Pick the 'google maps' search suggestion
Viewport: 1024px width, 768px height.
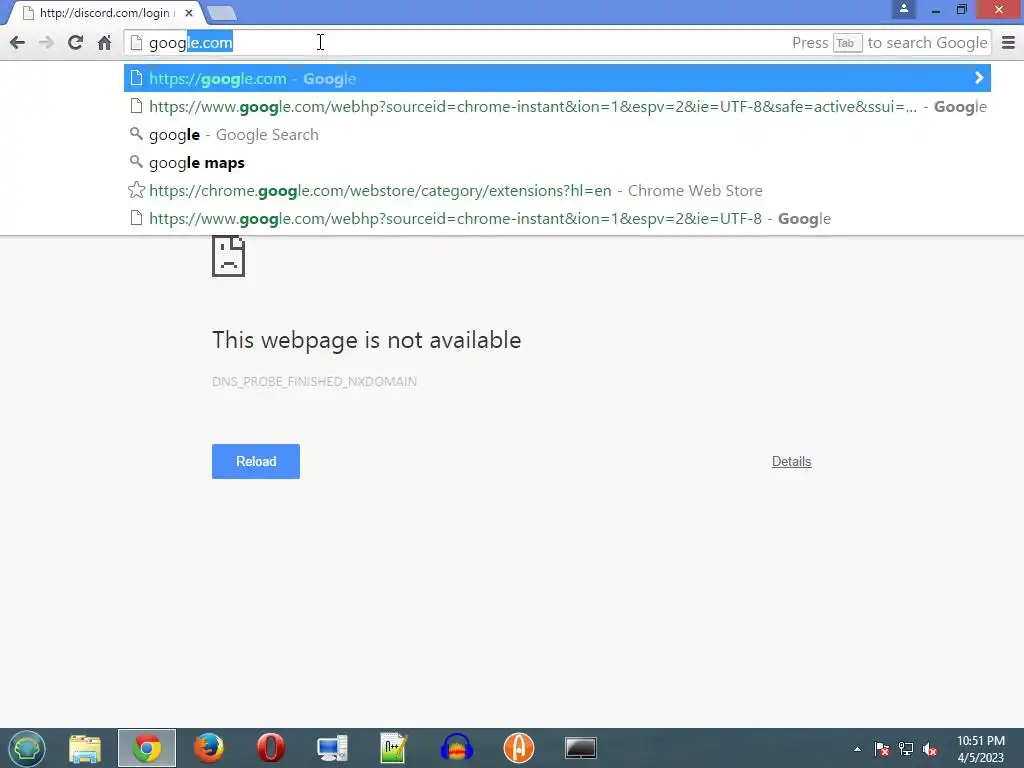(557, 163)
